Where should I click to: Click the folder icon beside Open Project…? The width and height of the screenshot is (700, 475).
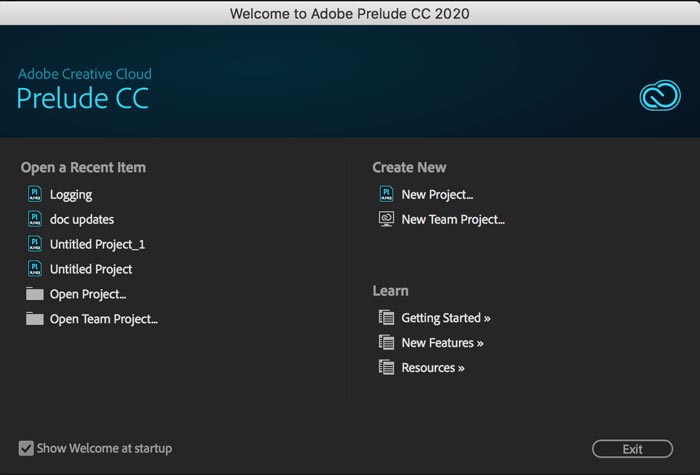(35, 294)
